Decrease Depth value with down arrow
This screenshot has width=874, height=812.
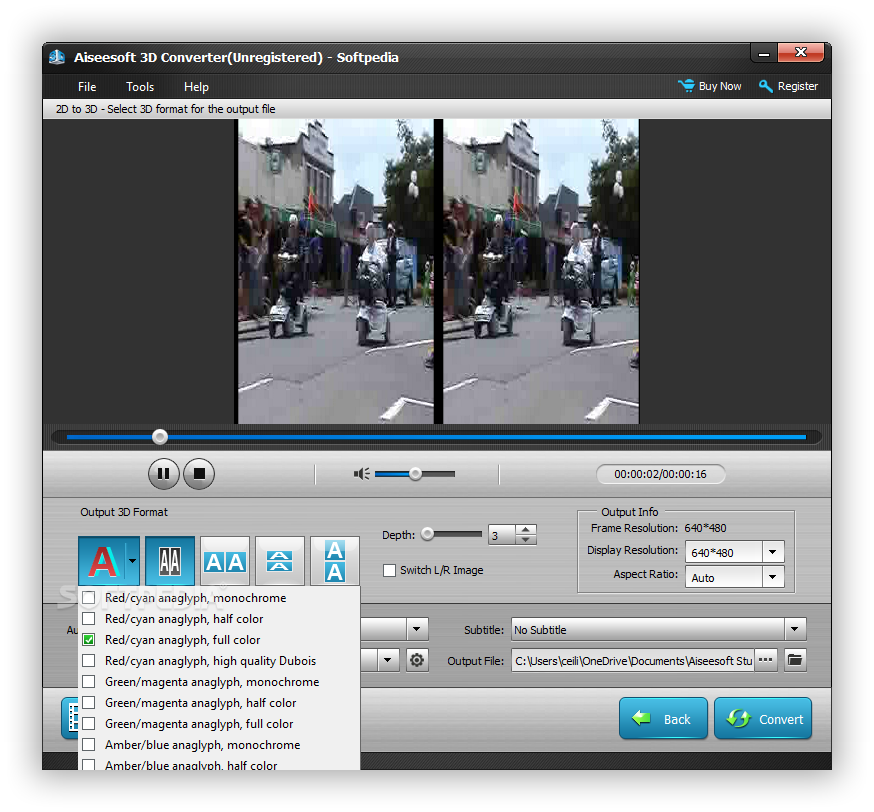526,539
